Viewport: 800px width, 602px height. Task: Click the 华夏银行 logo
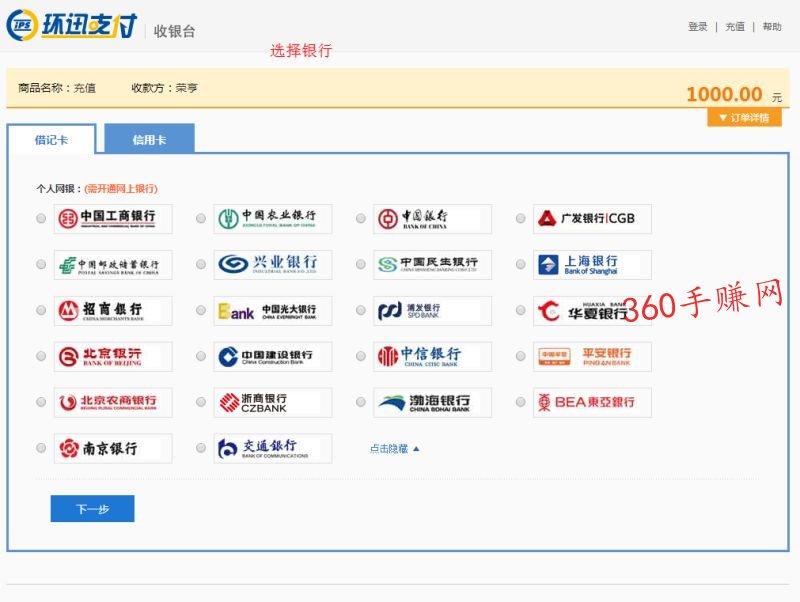[x=592, y=311]
